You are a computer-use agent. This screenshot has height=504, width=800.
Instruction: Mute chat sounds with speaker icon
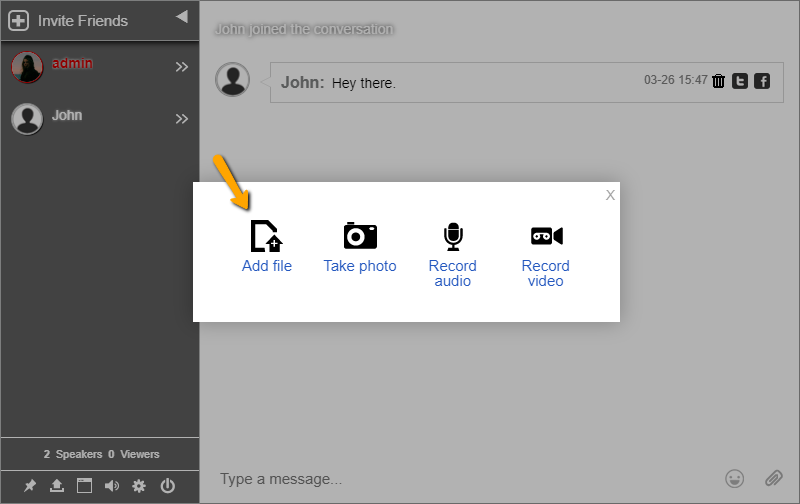tap(112, 486)
